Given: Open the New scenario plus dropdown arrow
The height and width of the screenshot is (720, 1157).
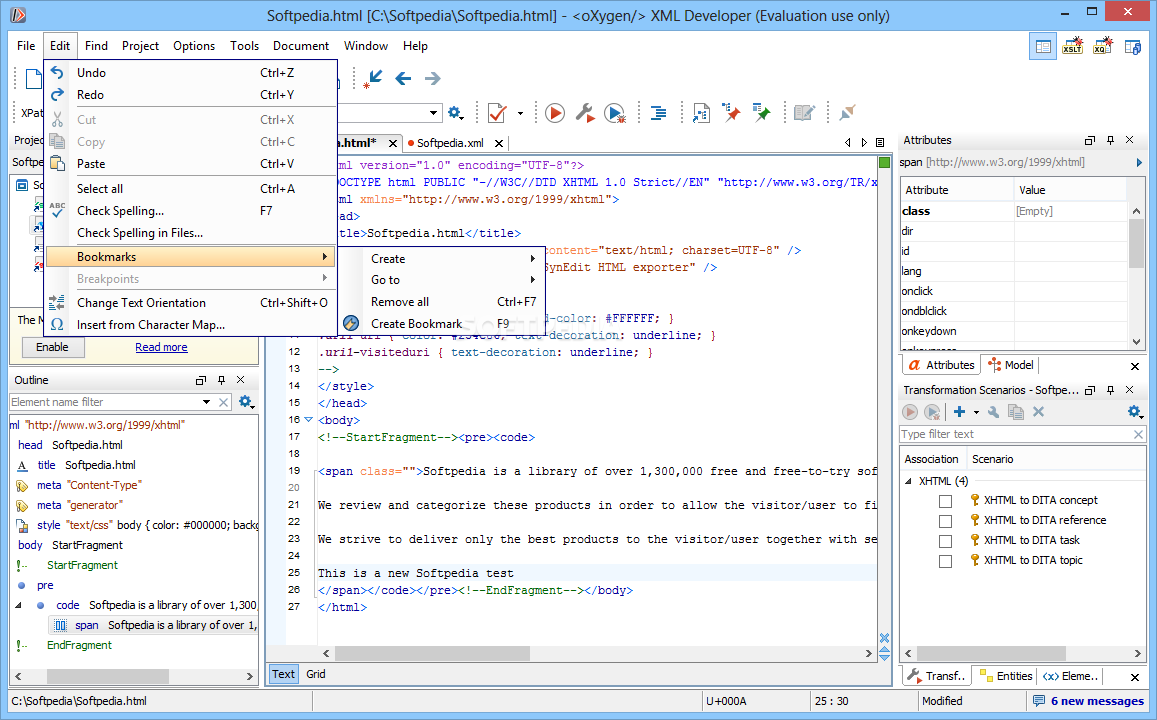Looking at the screenshot, I should 976,412.
